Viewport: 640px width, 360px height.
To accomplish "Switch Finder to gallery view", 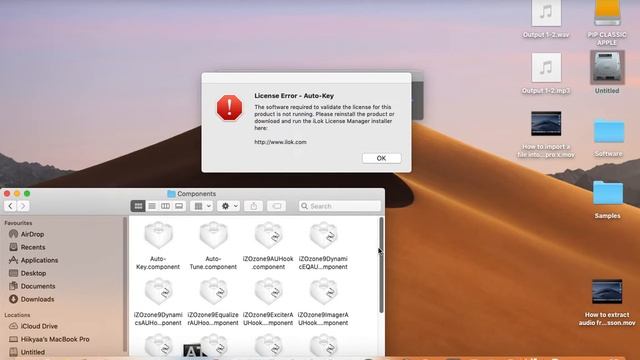I will coord(179,206).
